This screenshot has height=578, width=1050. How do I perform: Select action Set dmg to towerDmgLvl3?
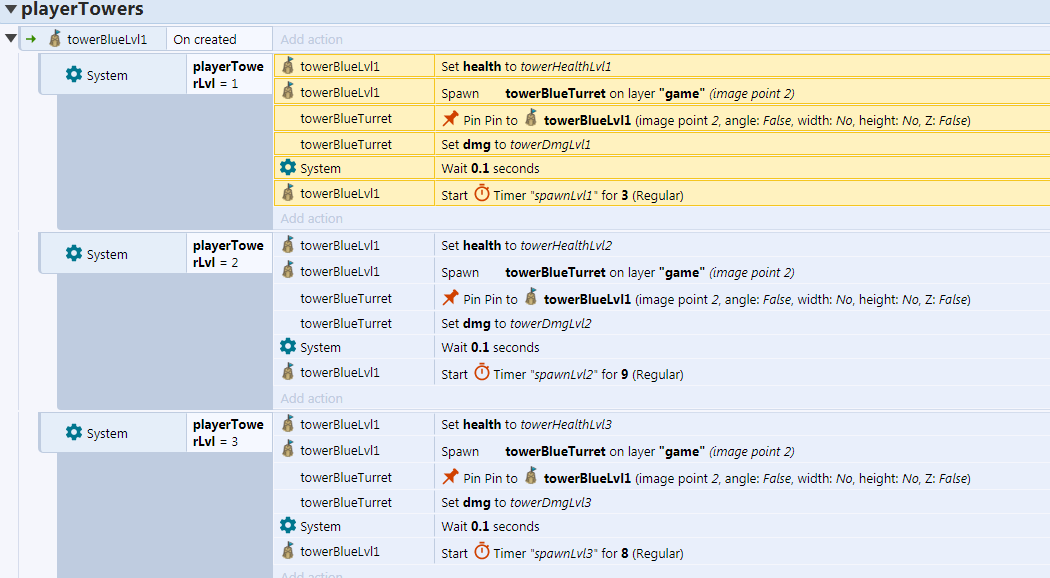(x=516, y=502)
